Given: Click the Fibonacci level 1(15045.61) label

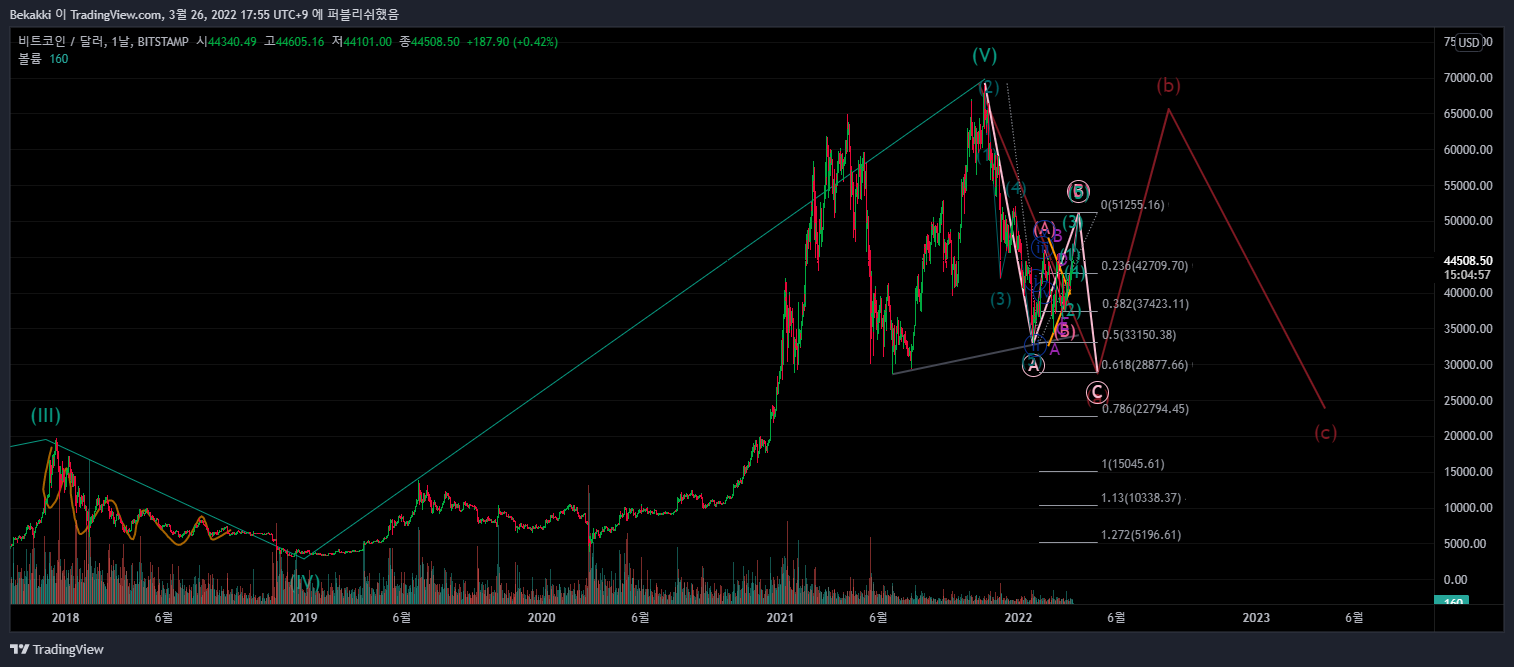Looking at the screenshot, I should [1132, 464].
